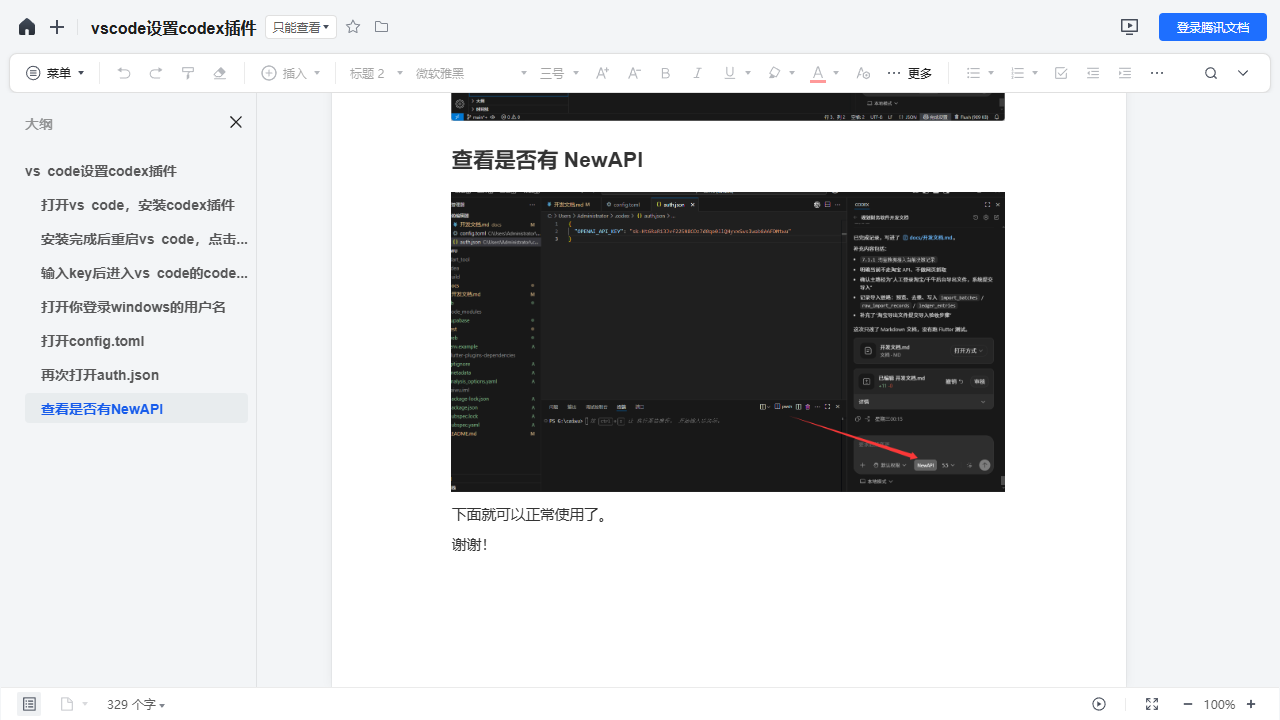Expand bulleted list style arrow
This screenshot has width=1280, height=720.
(991, 73)
